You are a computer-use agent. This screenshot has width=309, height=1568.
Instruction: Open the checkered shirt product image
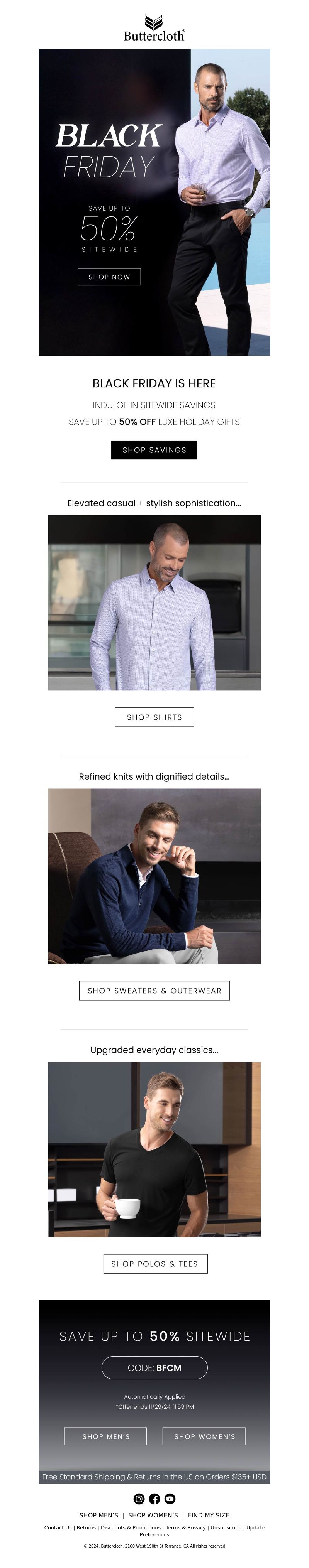pyautogui.click(x=154, y=603)
